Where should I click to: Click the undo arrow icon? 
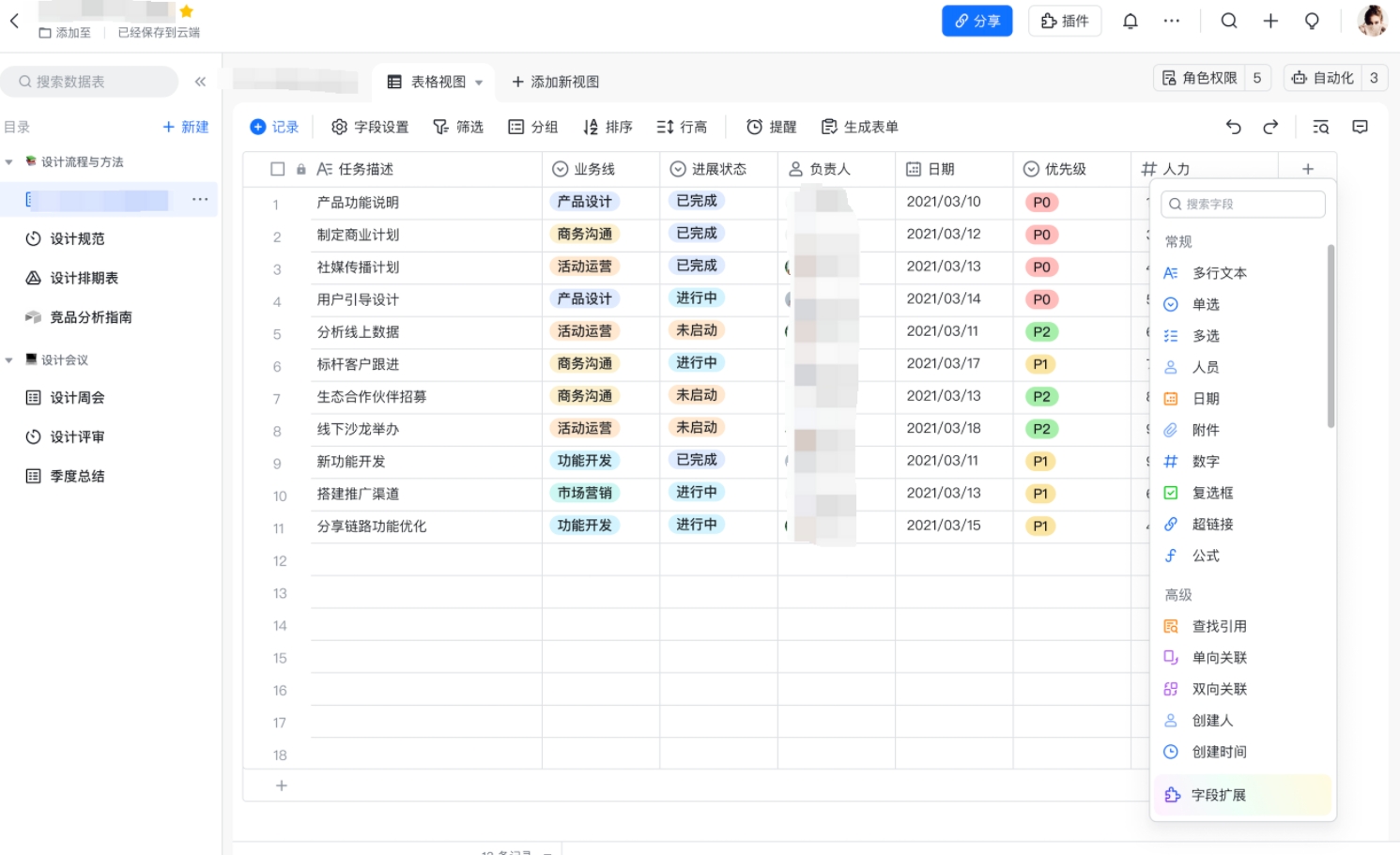(1233, 127)
